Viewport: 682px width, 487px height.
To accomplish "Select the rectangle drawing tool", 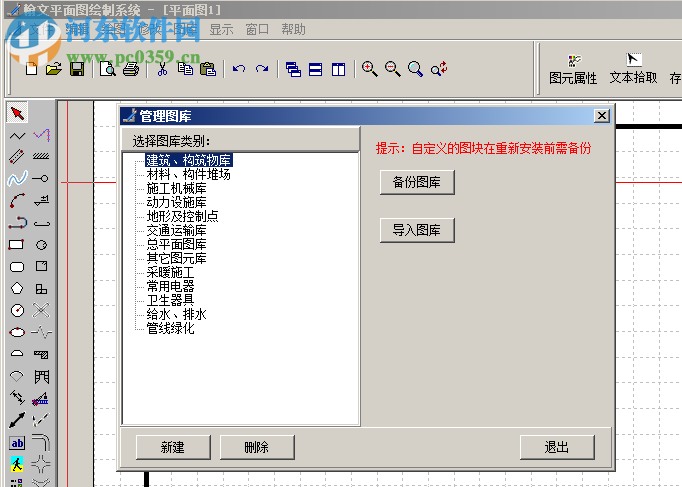I will tap(16, 244).
